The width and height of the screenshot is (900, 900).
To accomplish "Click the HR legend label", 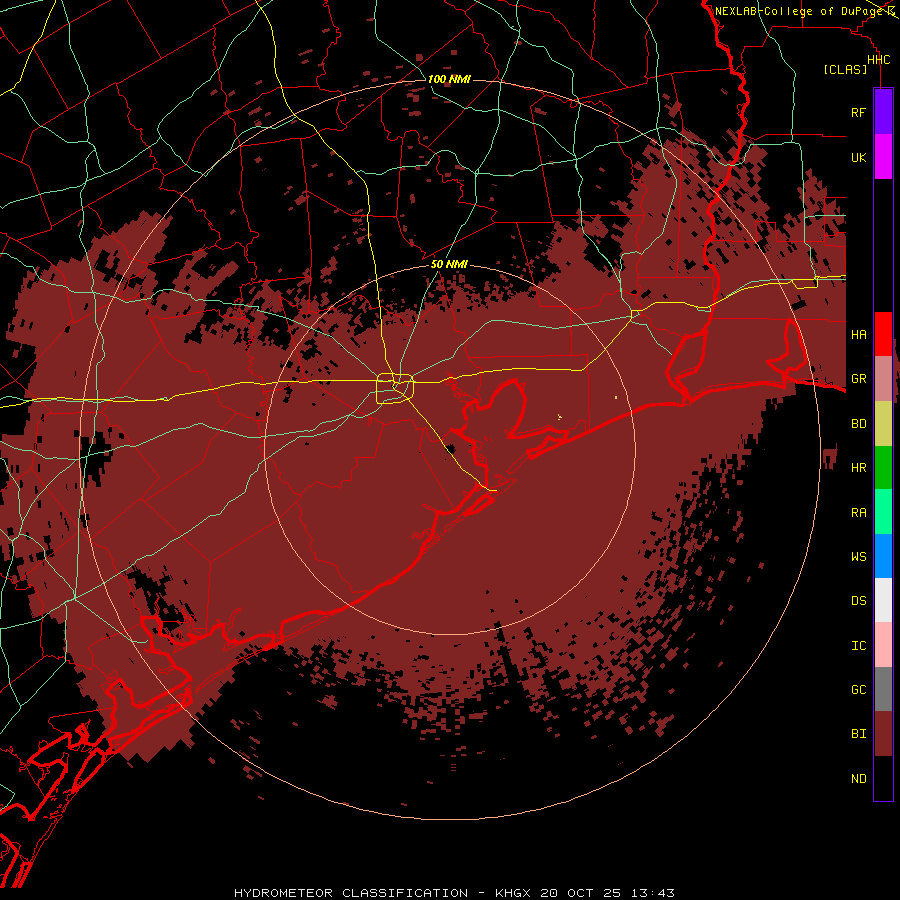I will click(858, 468).
